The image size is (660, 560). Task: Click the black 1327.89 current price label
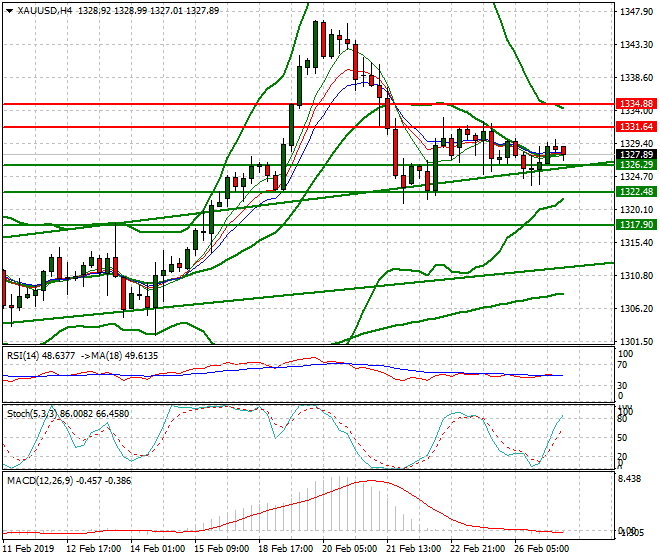click(x=636, y=155)
